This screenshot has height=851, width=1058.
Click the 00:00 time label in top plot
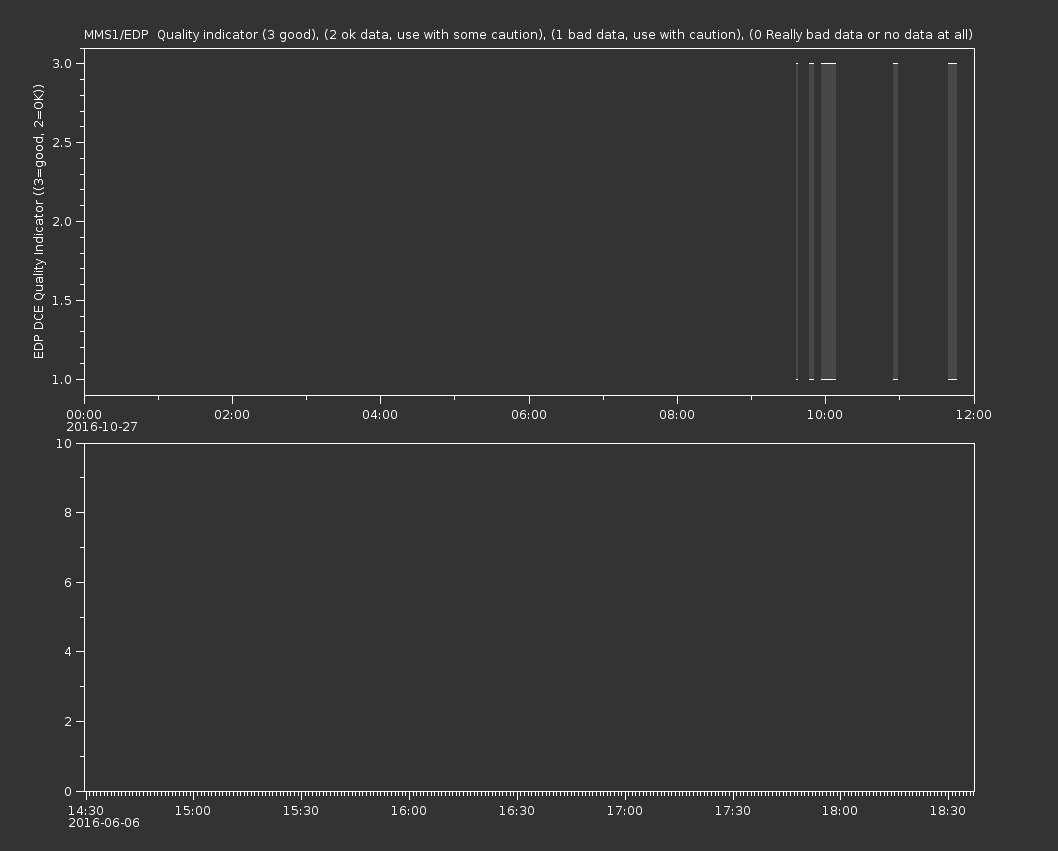(84, 414)
